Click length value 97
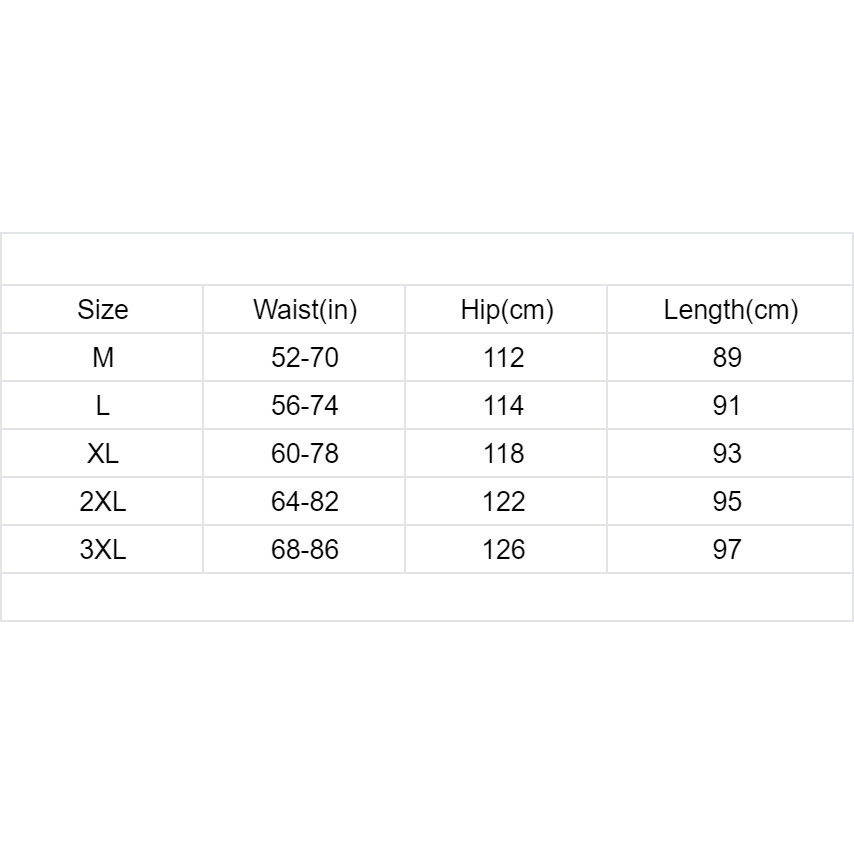Screen dimensions: 854x854 (727, 550)
